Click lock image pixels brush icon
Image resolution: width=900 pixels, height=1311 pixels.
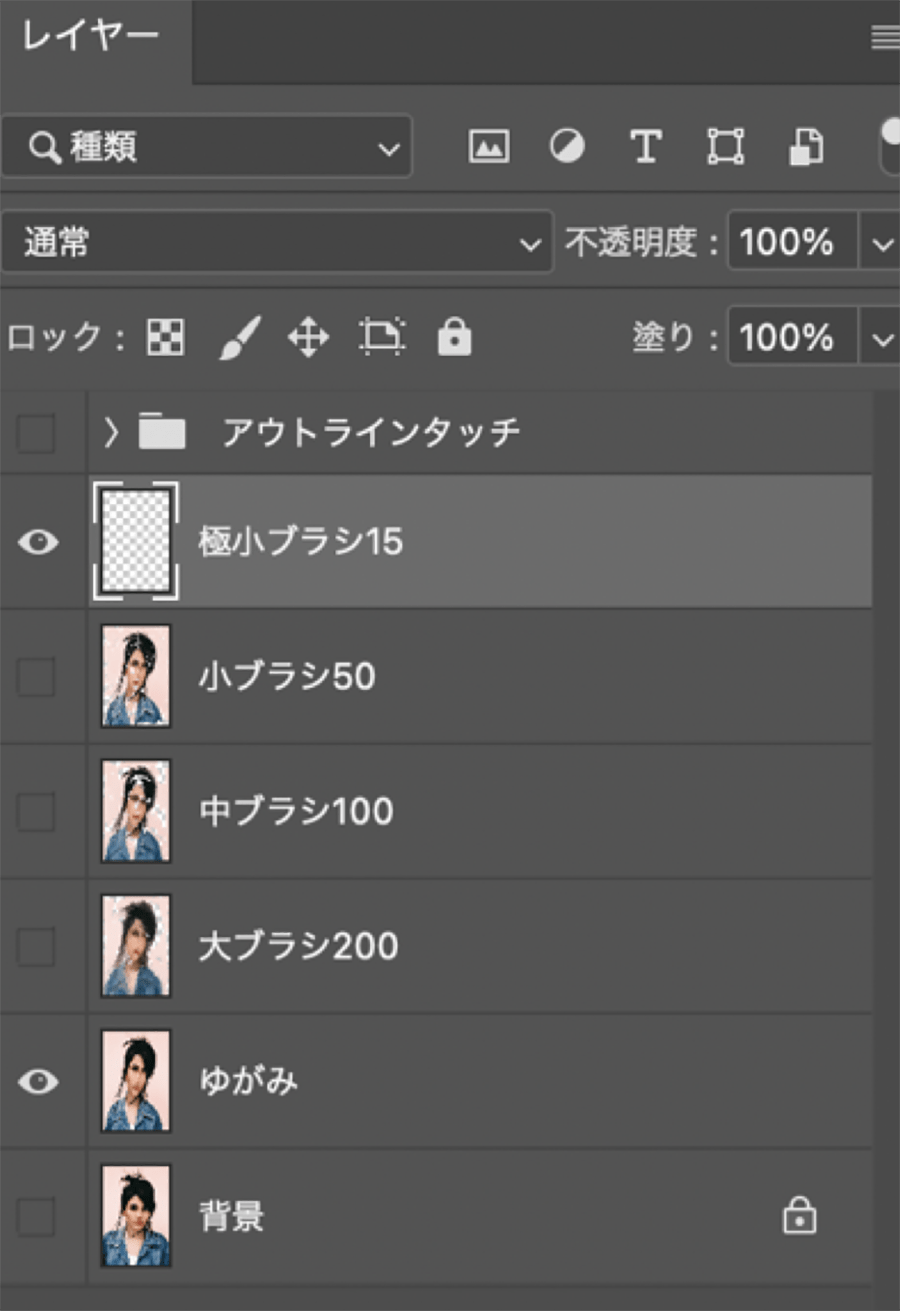pyautogui.click(x=239, y=338)
